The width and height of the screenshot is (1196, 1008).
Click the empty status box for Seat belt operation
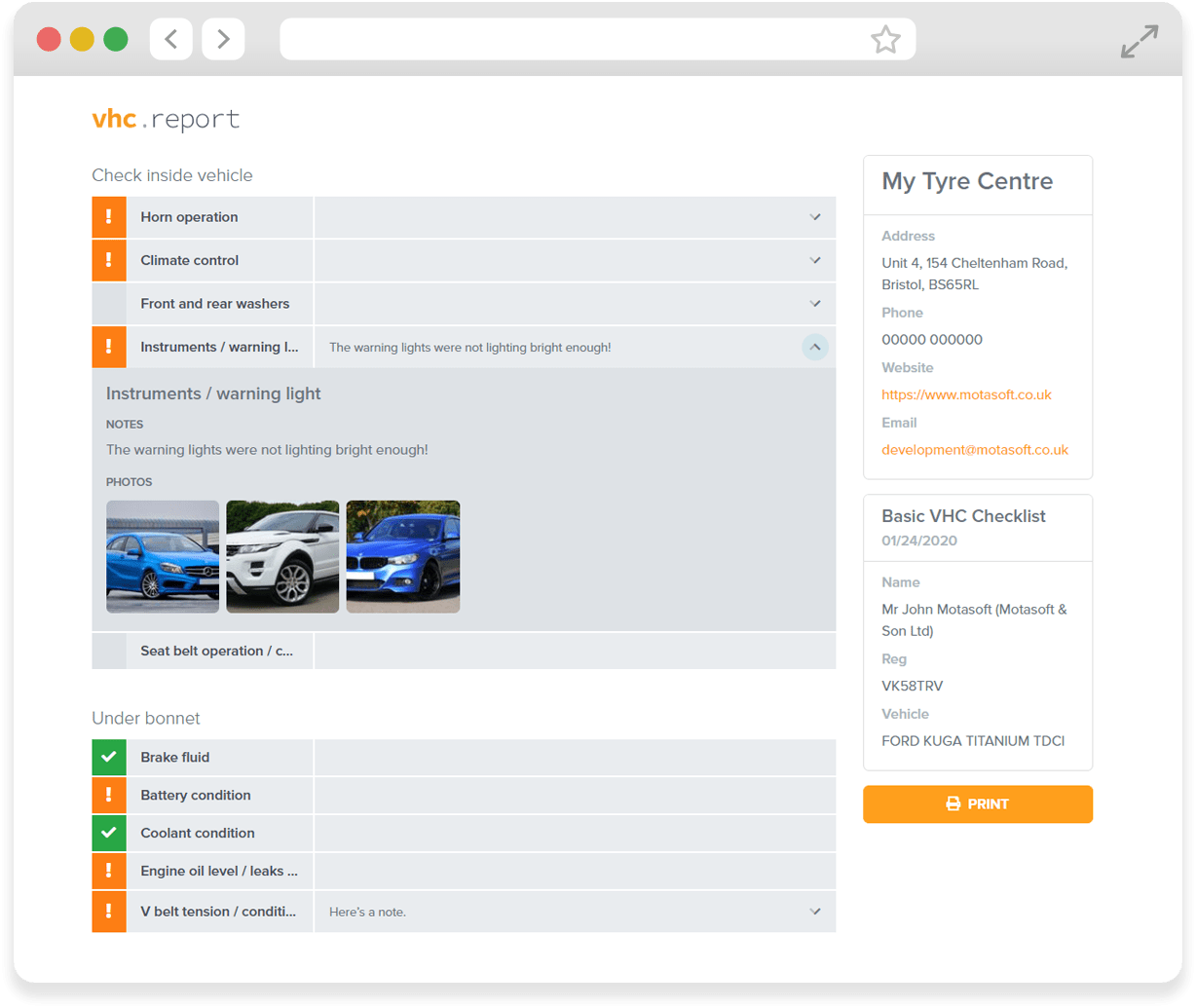(109, 651)
